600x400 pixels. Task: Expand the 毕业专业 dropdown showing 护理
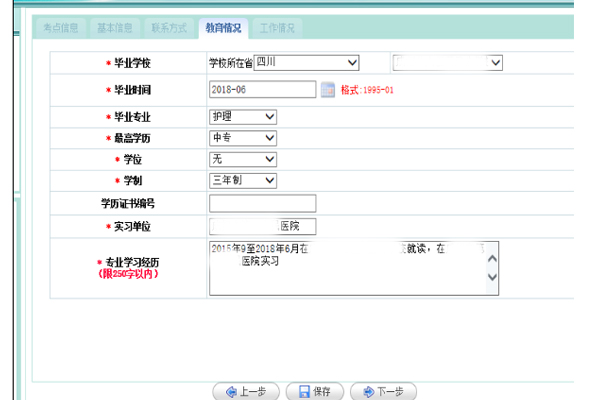coord(243,117)
